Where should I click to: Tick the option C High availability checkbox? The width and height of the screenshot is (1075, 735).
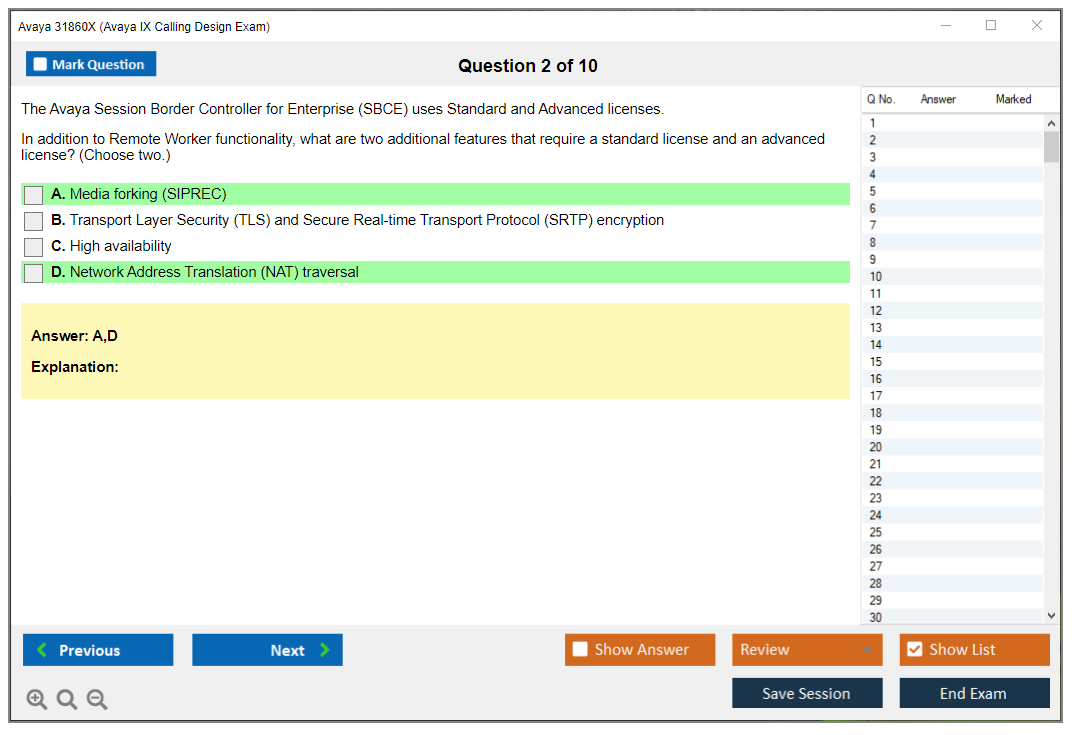pos(33,247)
